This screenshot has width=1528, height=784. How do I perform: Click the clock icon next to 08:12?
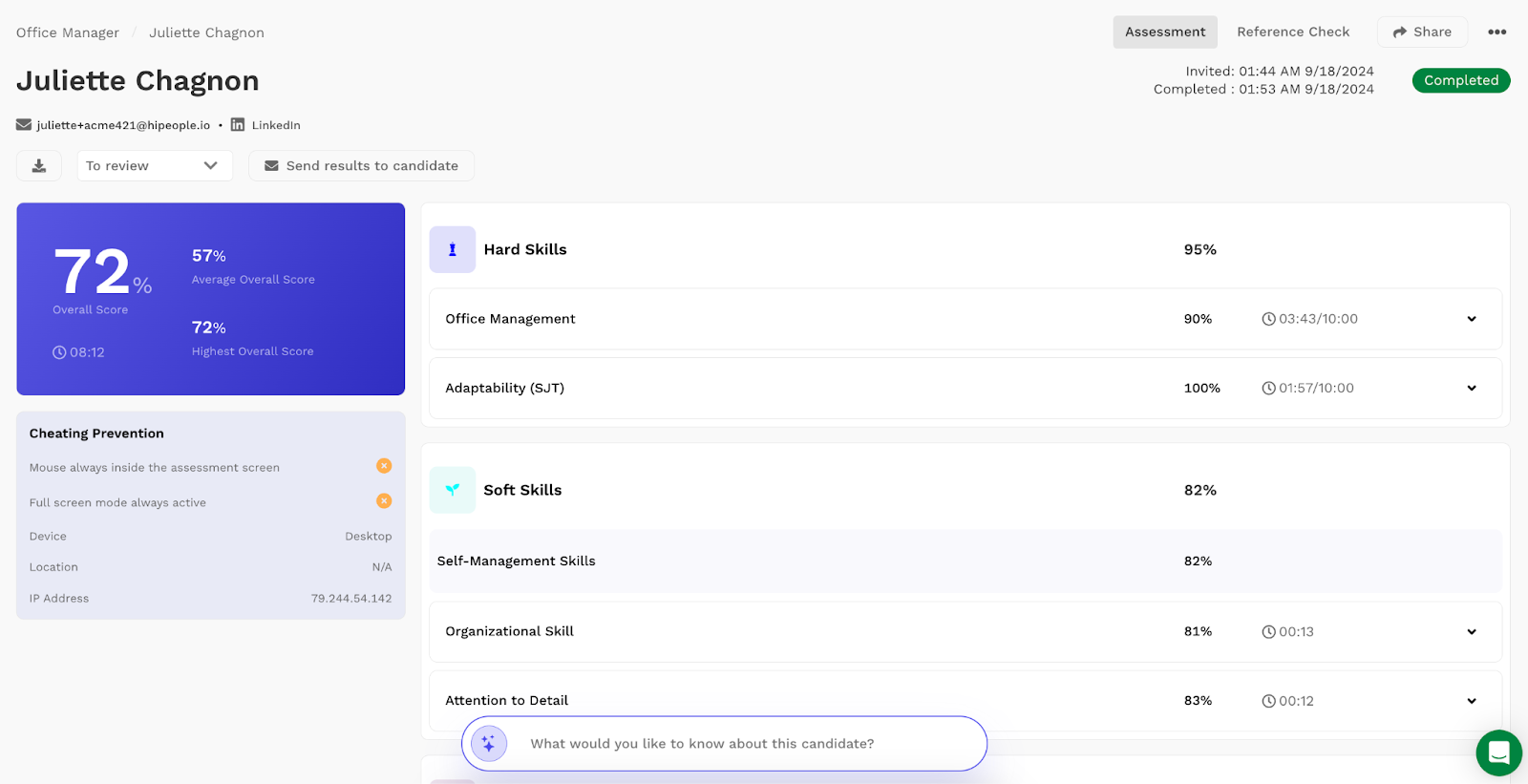tap(59, 352)
